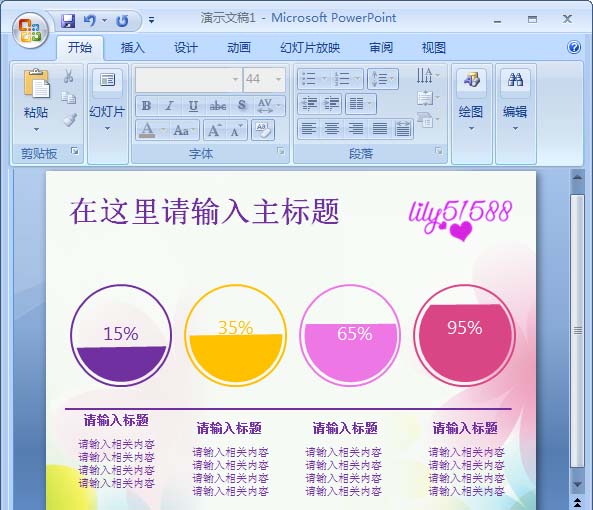Viewport: 593px width, 510px height.
Task: Open the Font (字体) dialog launcher
Action: pyautogui.click(x=281, y=151)
